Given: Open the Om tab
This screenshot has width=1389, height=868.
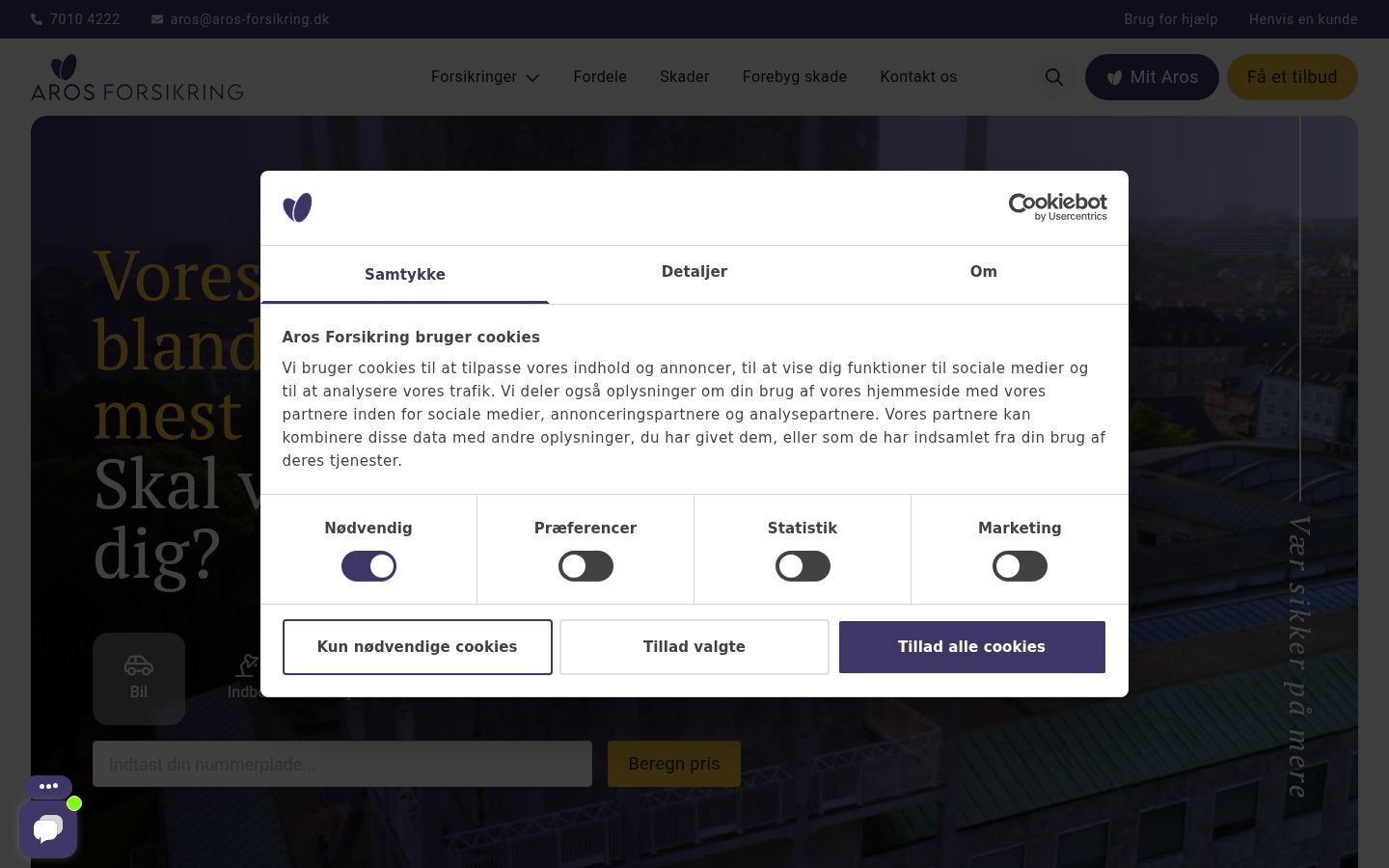Looking at the screenshot, I should (984, 272).
